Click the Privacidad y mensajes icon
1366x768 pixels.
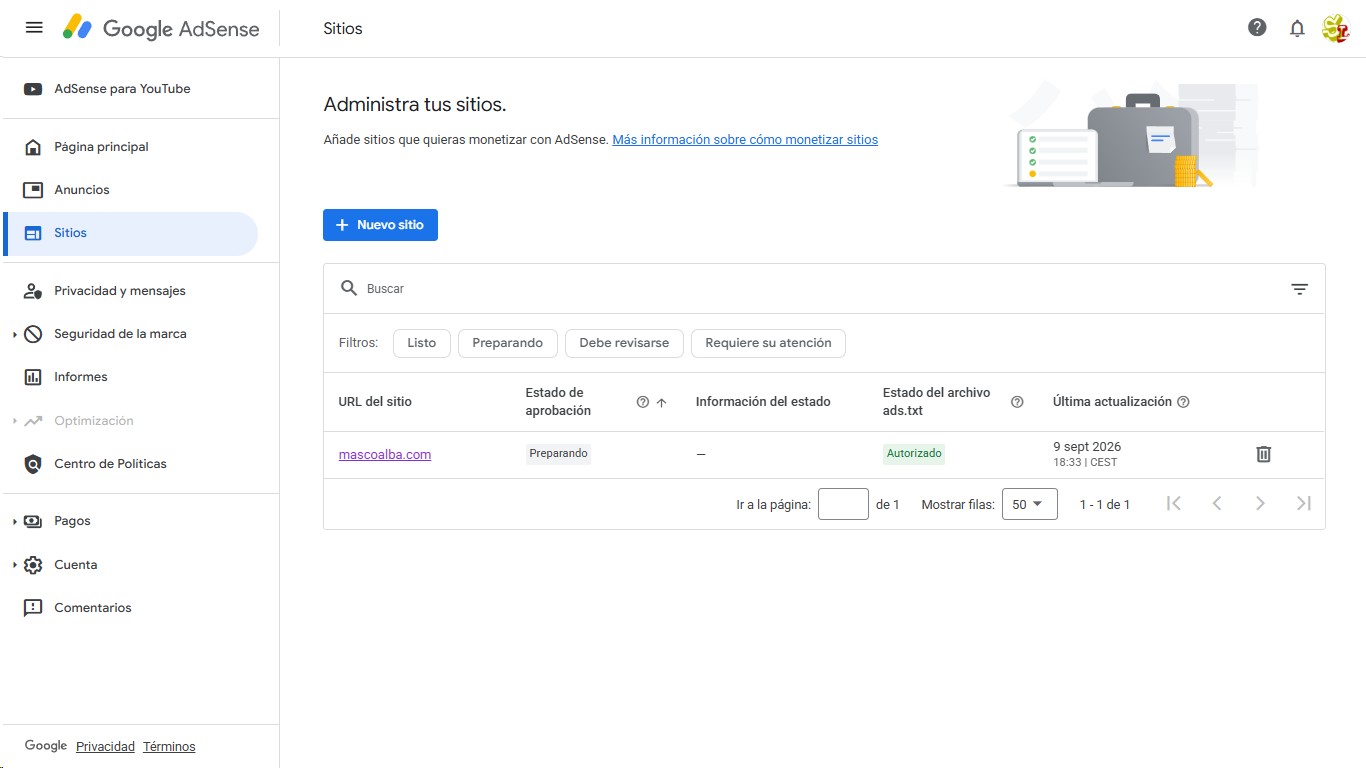33,291
